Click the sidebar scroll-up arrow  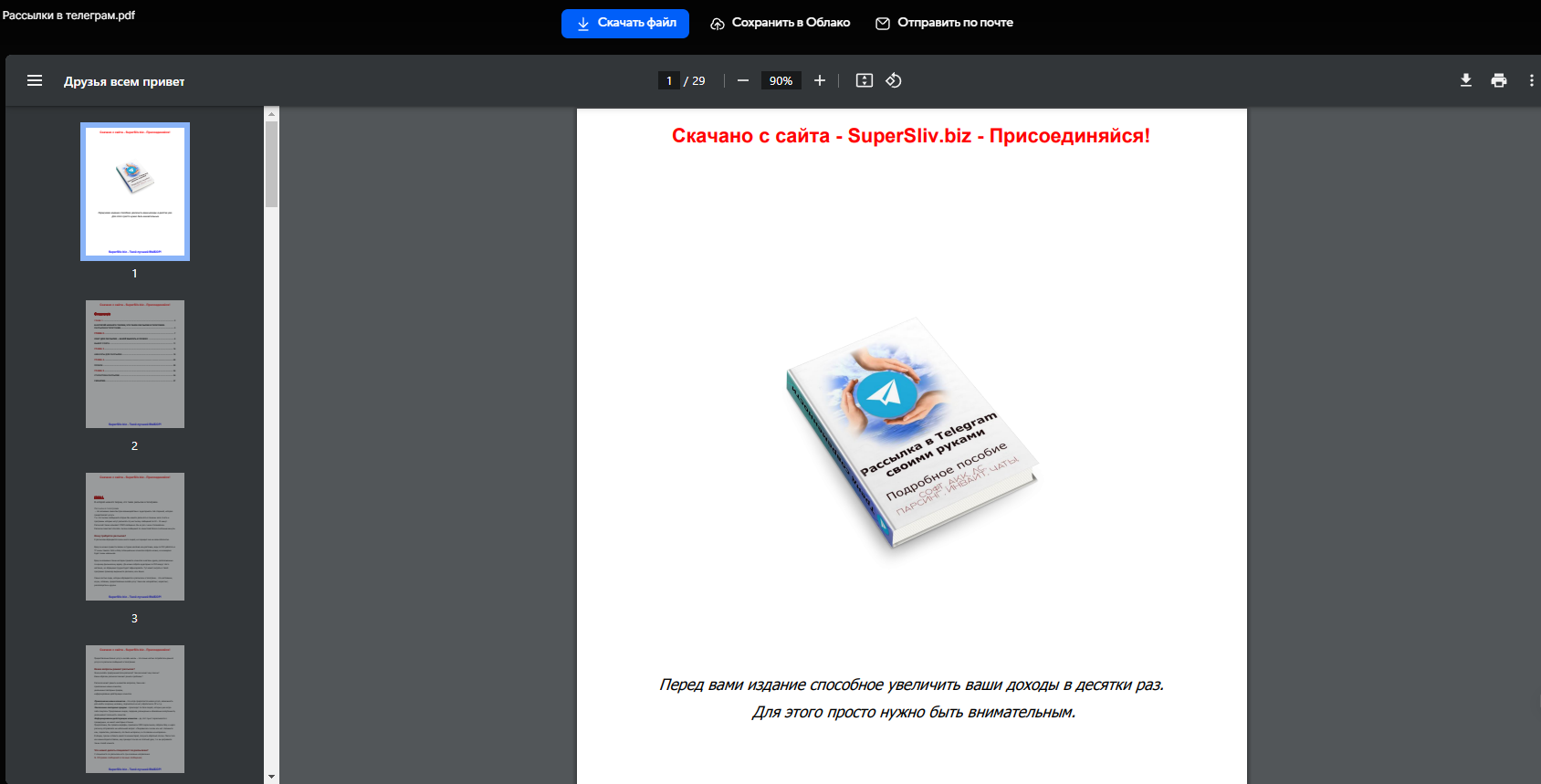pyautogui.click(x=271, y=114)
